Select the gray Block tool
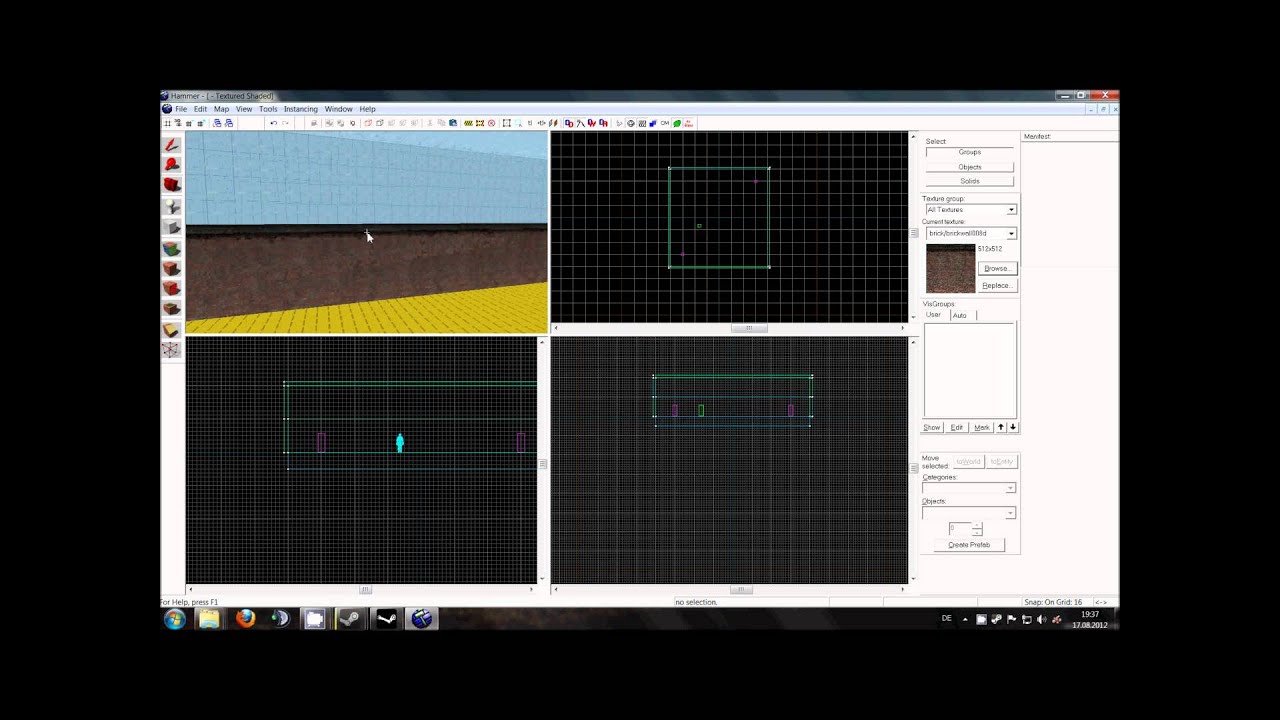This screenshot has height=720, width=1280. coord(172,228)
